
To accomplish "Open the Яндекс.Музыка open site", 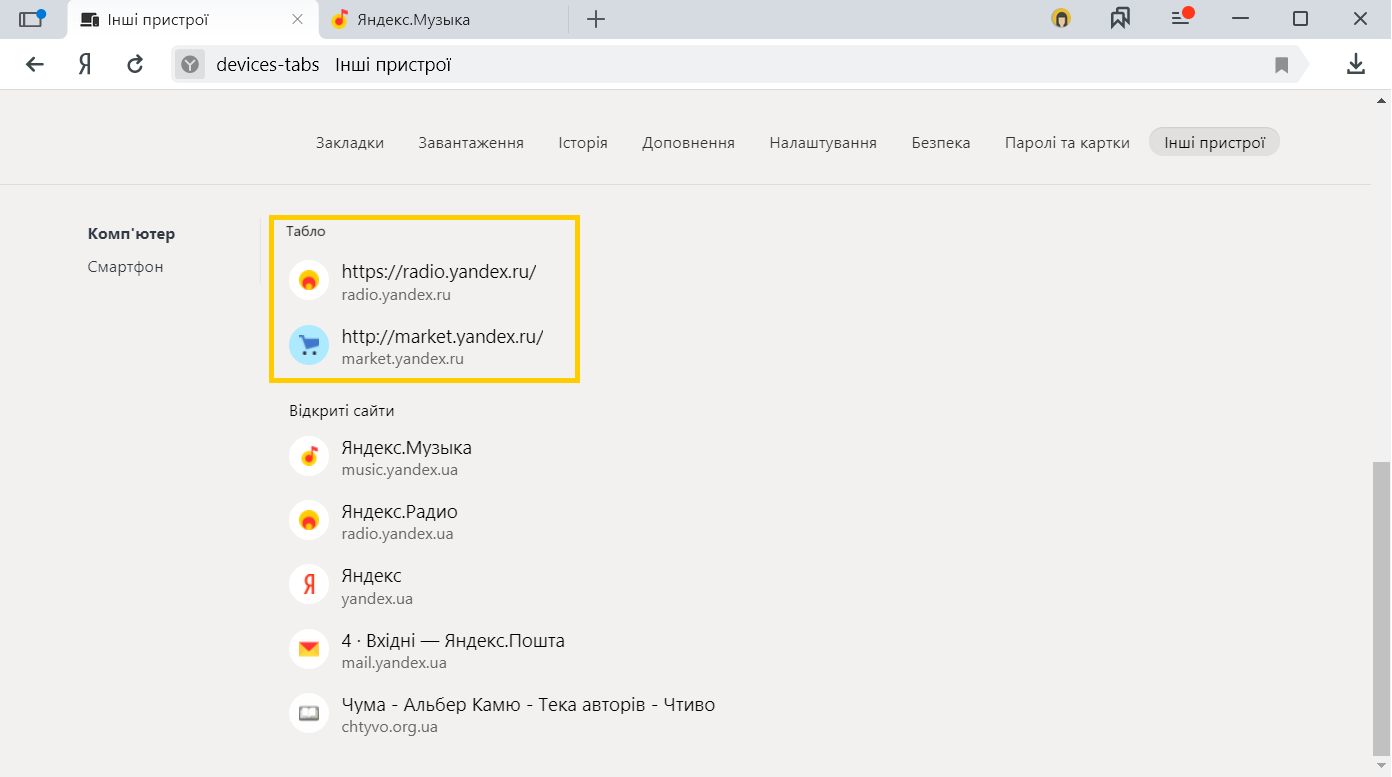I will [x=406, y=447].
